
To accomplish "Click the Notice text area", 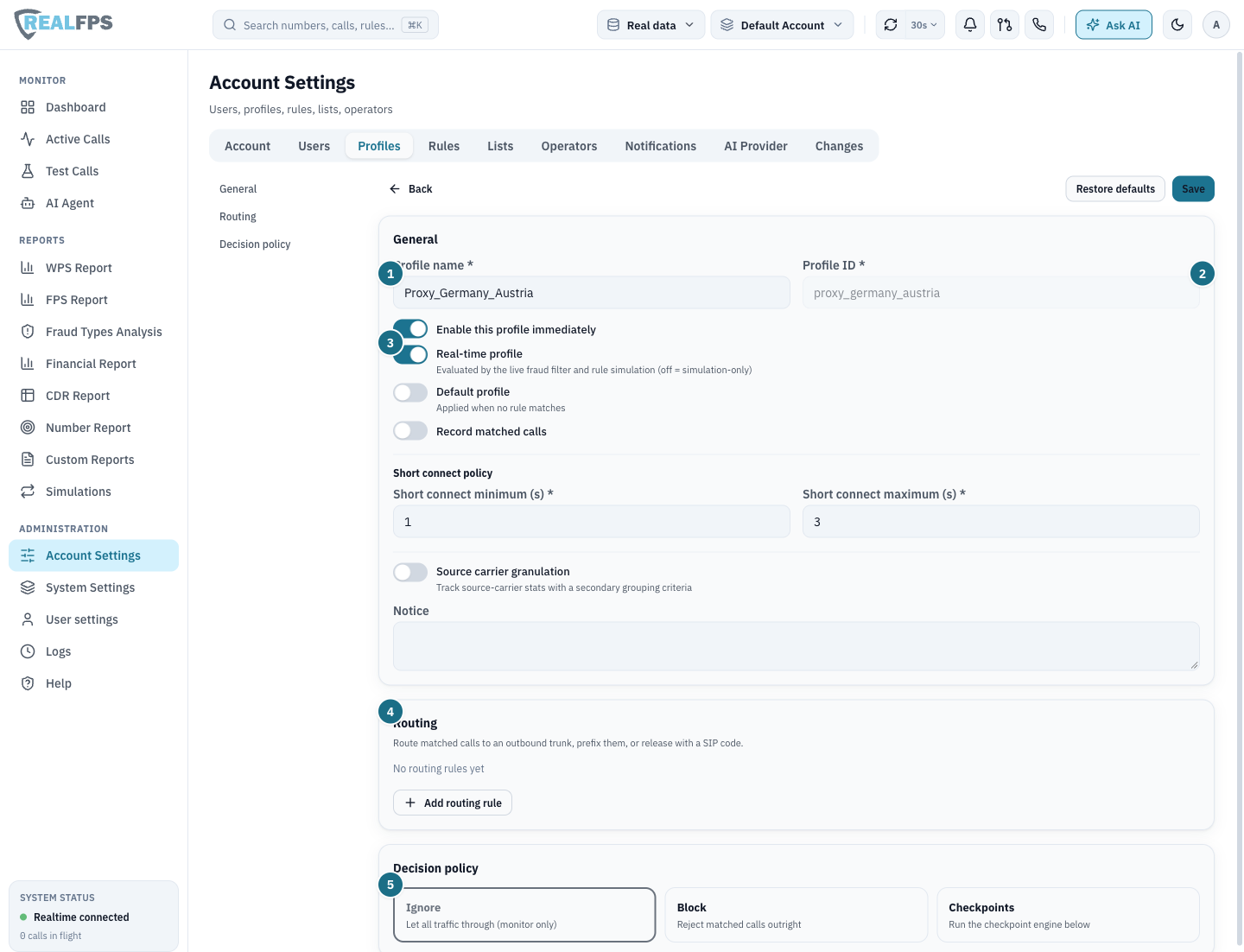I will pyautogui.click(x=797, y=646).
